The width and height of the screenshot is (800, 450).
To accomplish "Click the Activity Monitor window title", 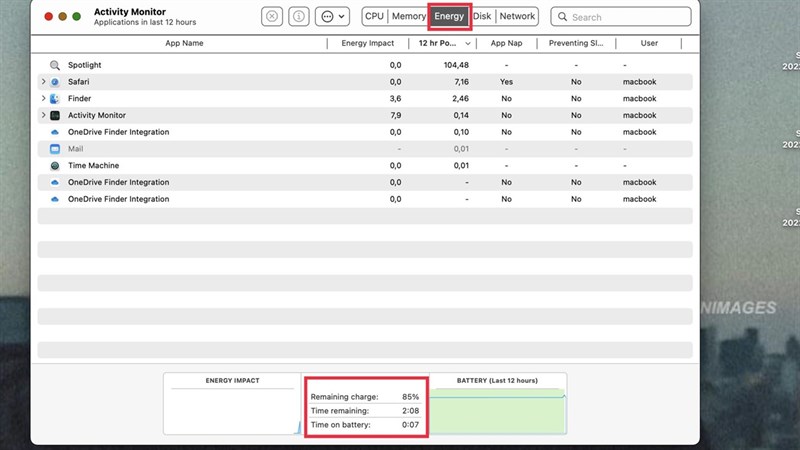I will (130, 12).
